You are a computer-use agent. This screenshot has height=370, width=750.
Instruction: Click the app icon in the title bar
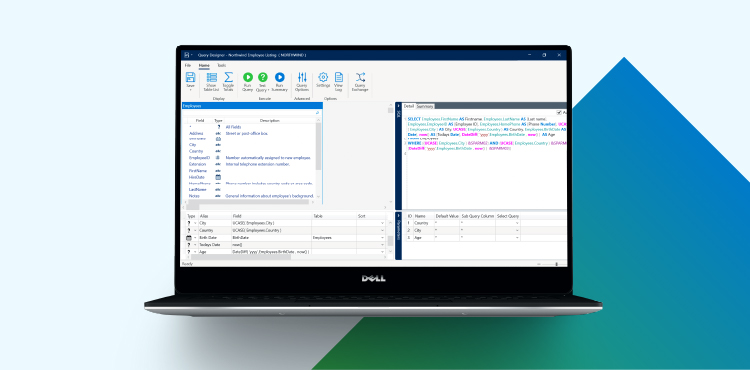[x=188, y=55]
